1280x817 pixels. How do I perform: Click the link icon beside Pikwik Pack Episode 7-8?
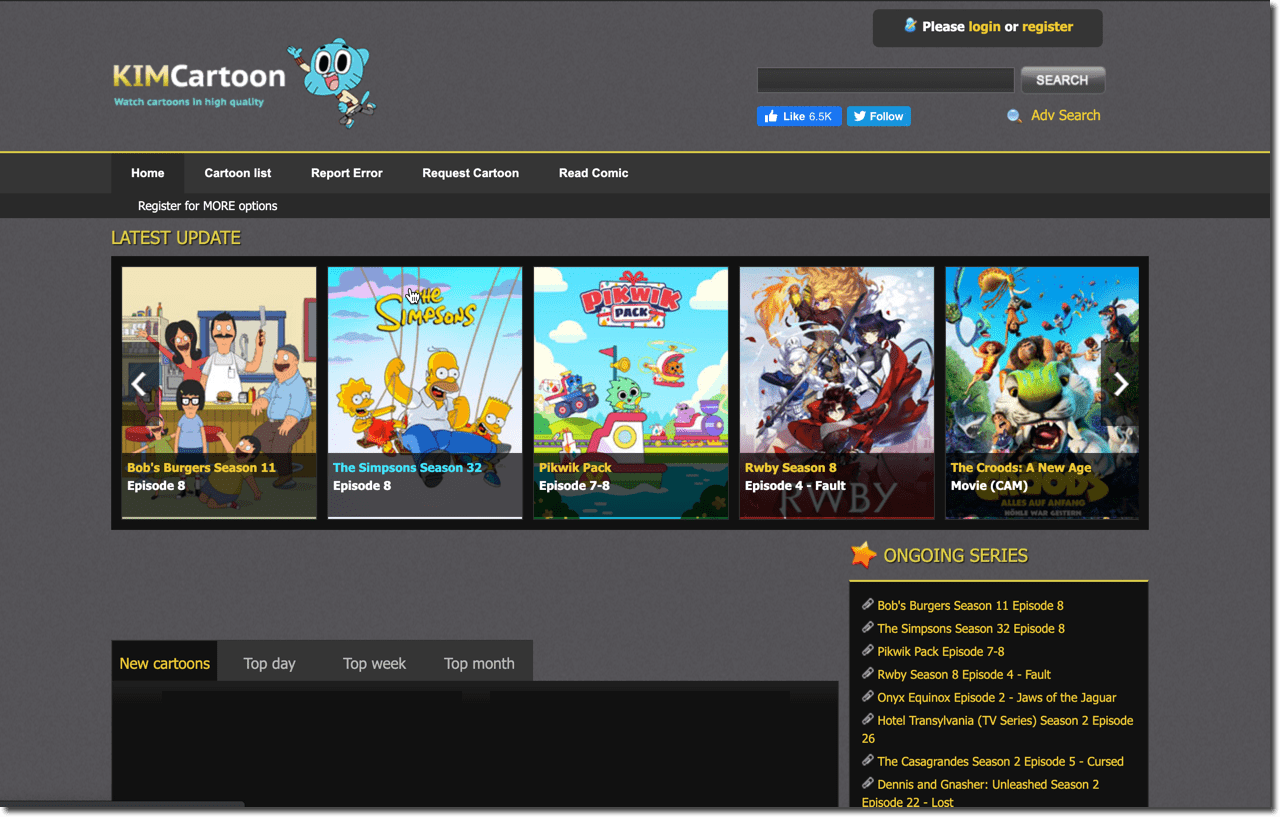pyautogui.click(x=868, y=651)
